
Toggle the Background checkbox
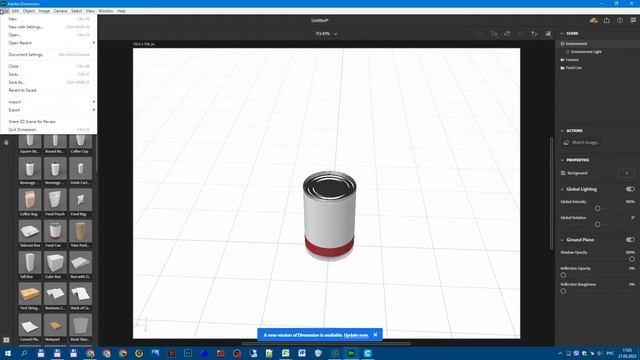point(563,173)
